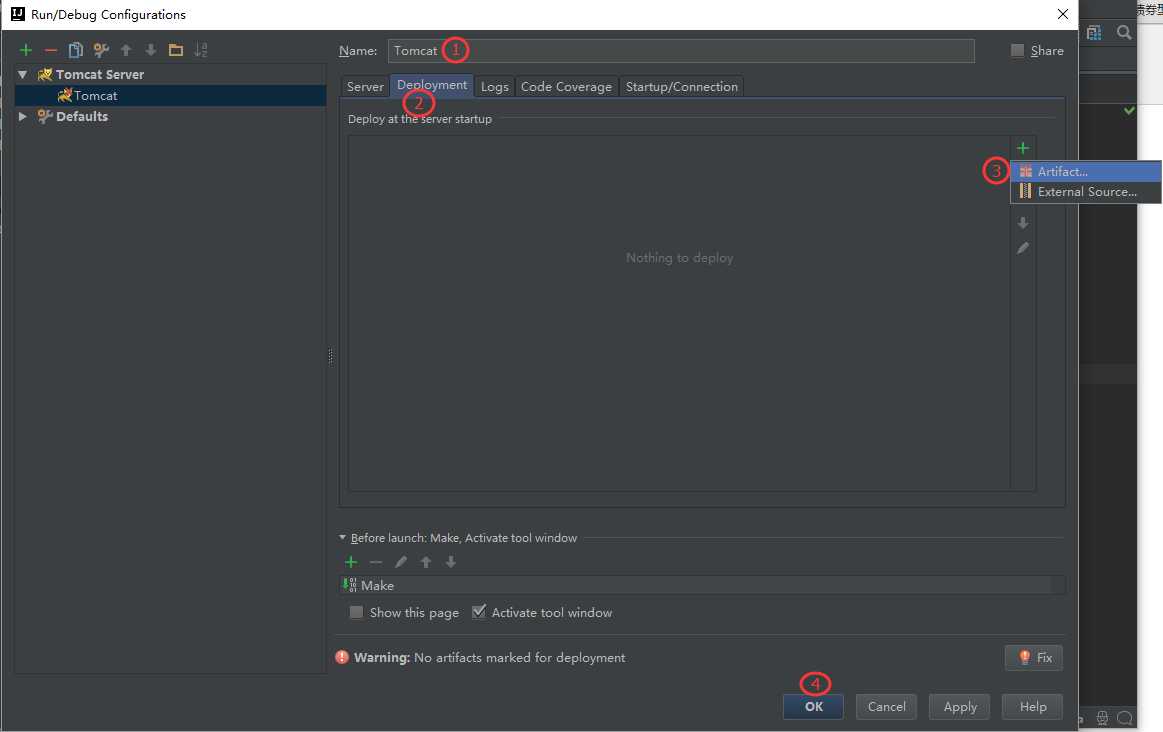Switch to the Server tab
1163x732 pixels.
365,87
